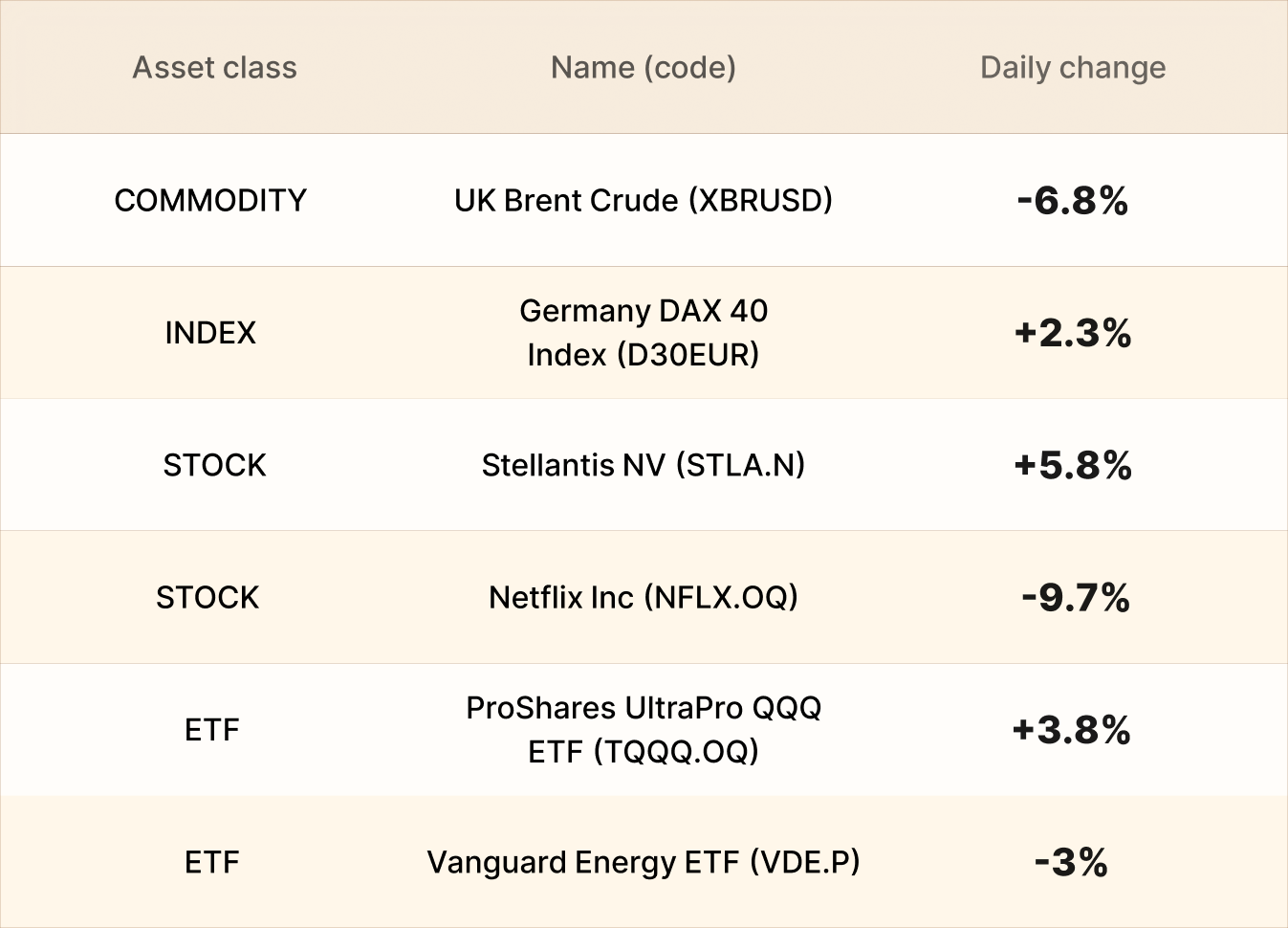
Task: Click the -3% daily change value
Action: 1071,863
